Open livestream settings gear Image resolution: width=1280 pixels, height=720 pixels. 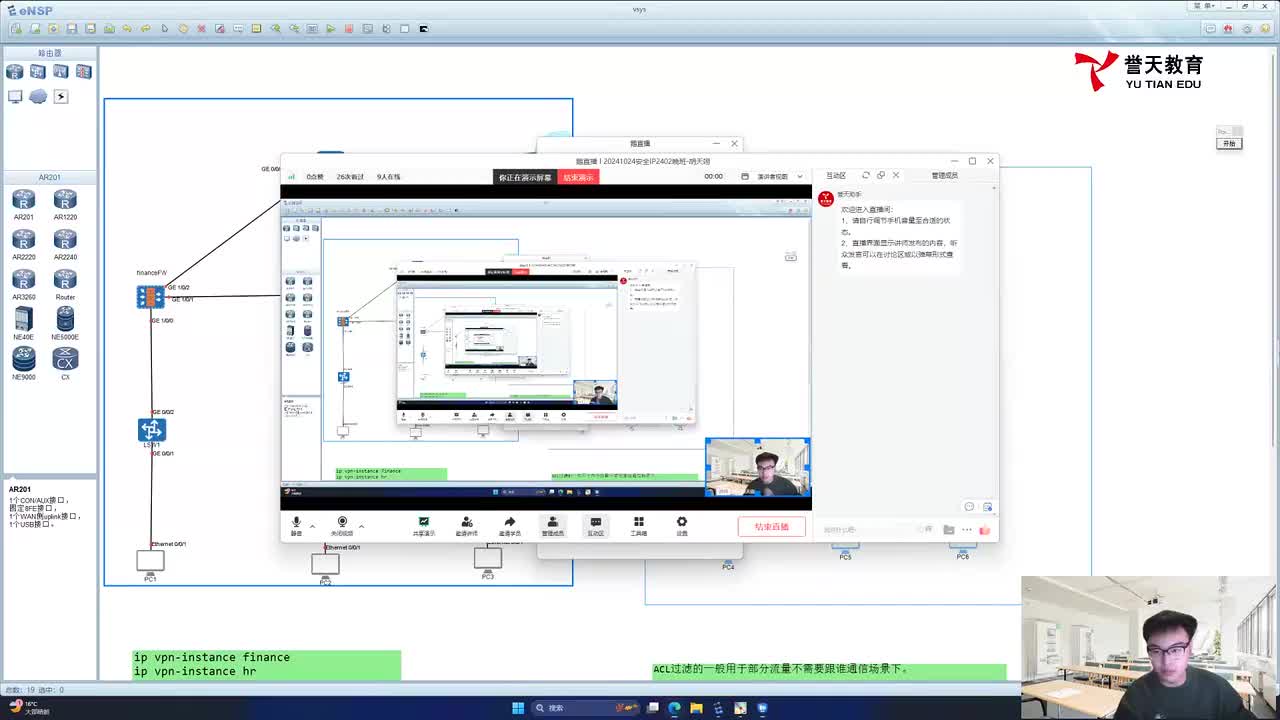682,526
